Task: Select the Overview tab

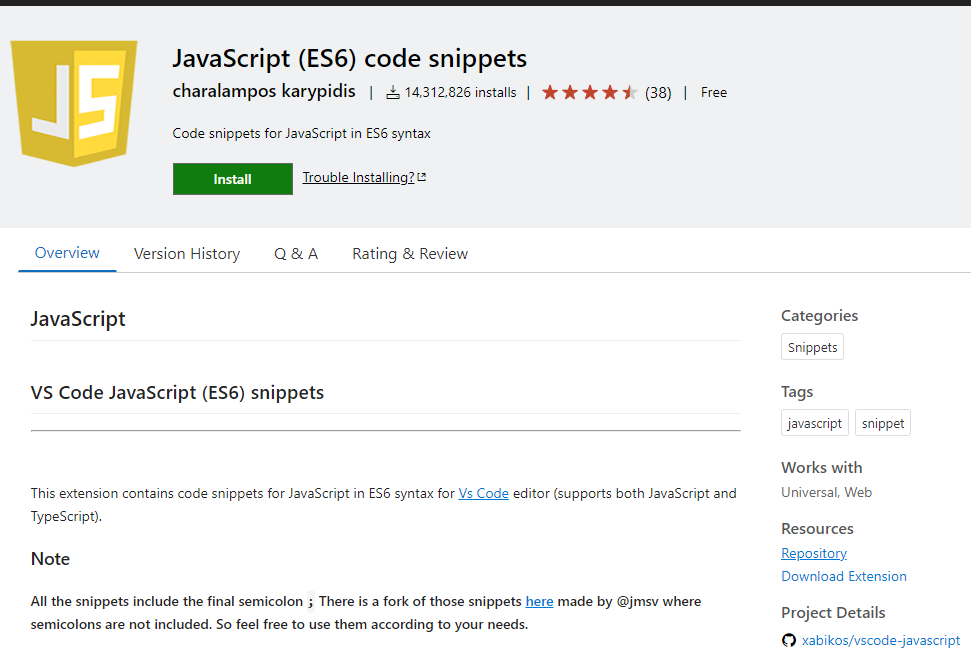Action: (x=67, y=253)
